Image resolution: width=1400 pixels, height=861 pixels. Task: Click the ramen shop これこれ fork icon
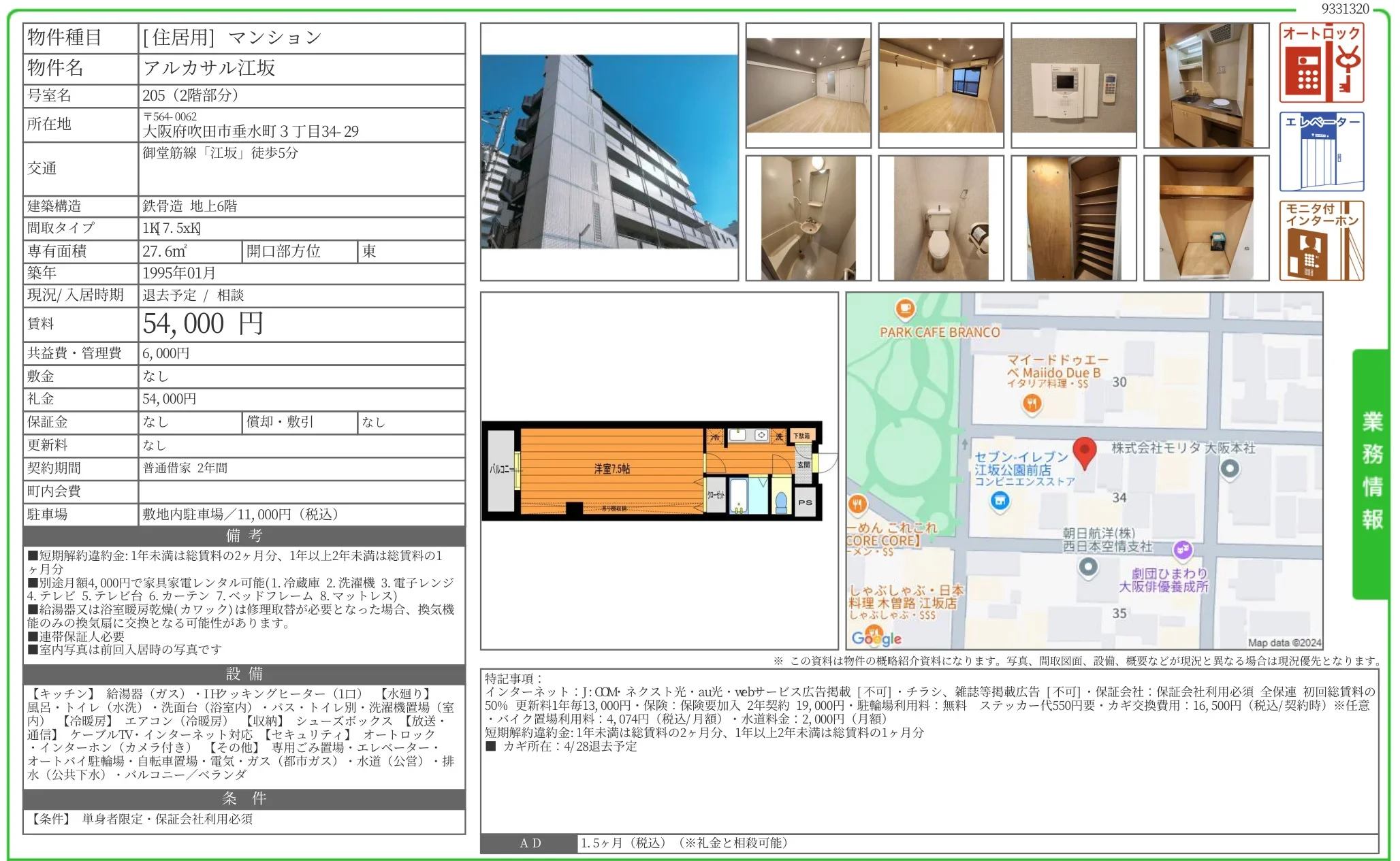(x=857, y=504)
